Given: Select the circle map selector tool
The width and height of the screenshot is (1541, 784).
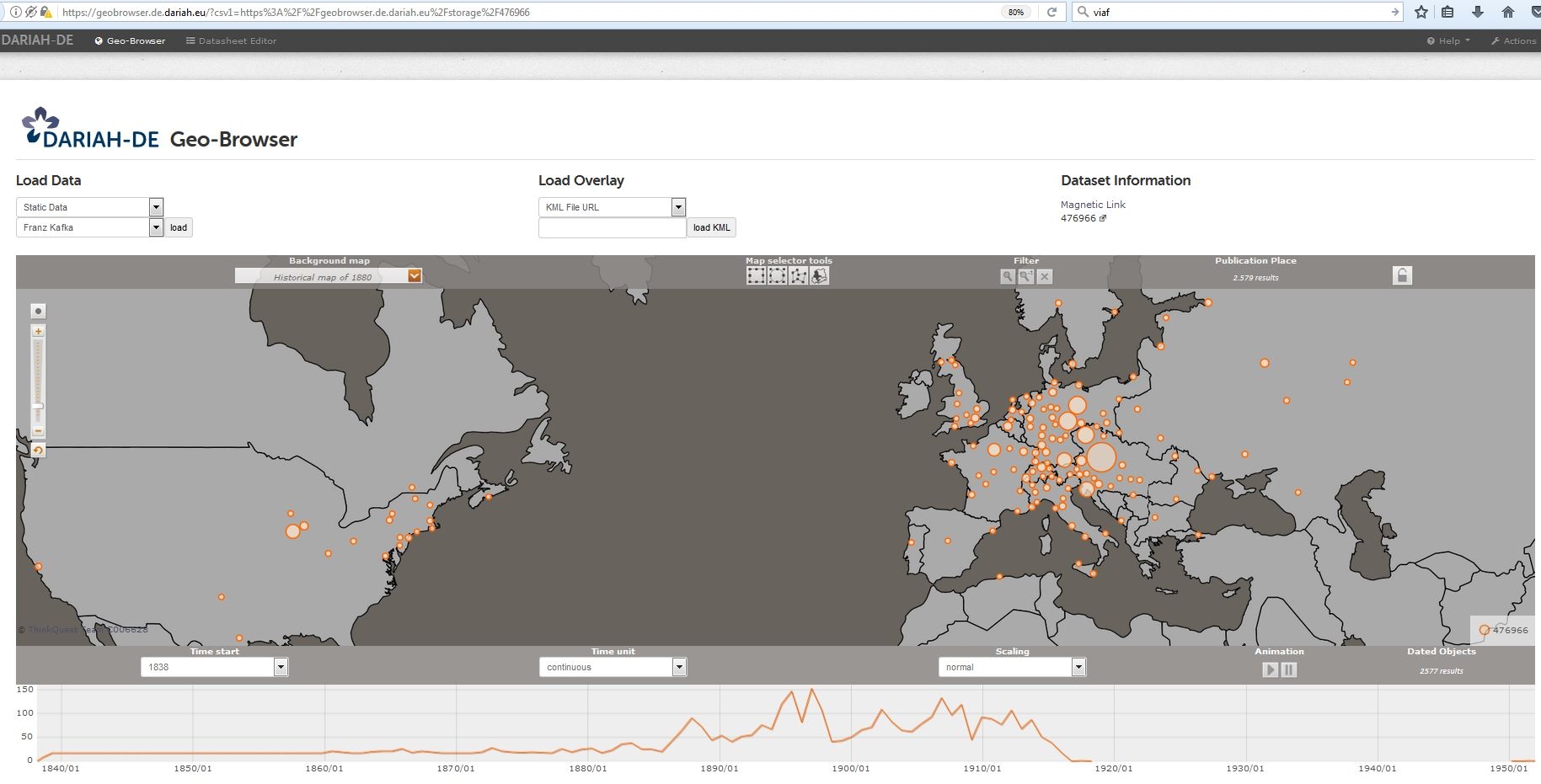Looking at the screenshot, I should pos(777,276).
